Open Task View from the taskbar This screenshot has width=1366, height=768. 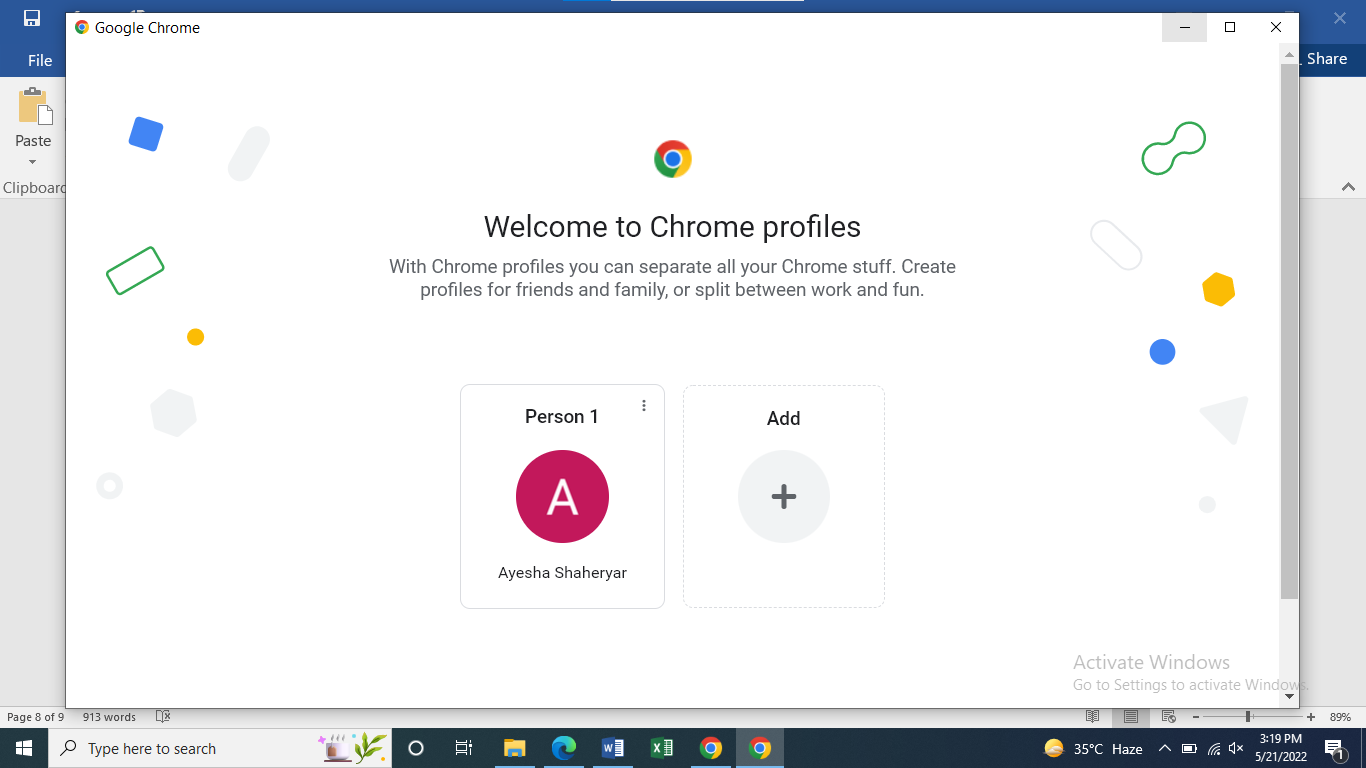click(x=464, y=748)
